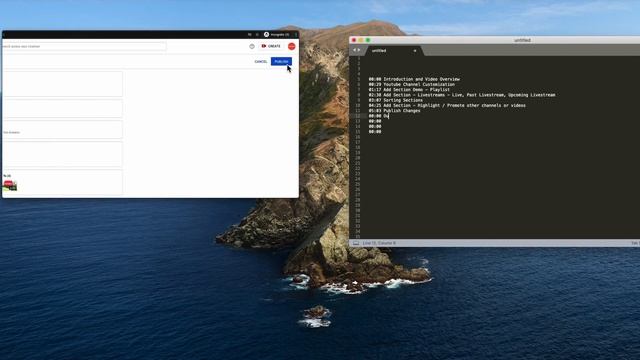The height and width of the screenshot is (360, 640).
Task: Click the yellow minimize button of Sublime window
Action: pyautogui.click(x=361, y=40)
